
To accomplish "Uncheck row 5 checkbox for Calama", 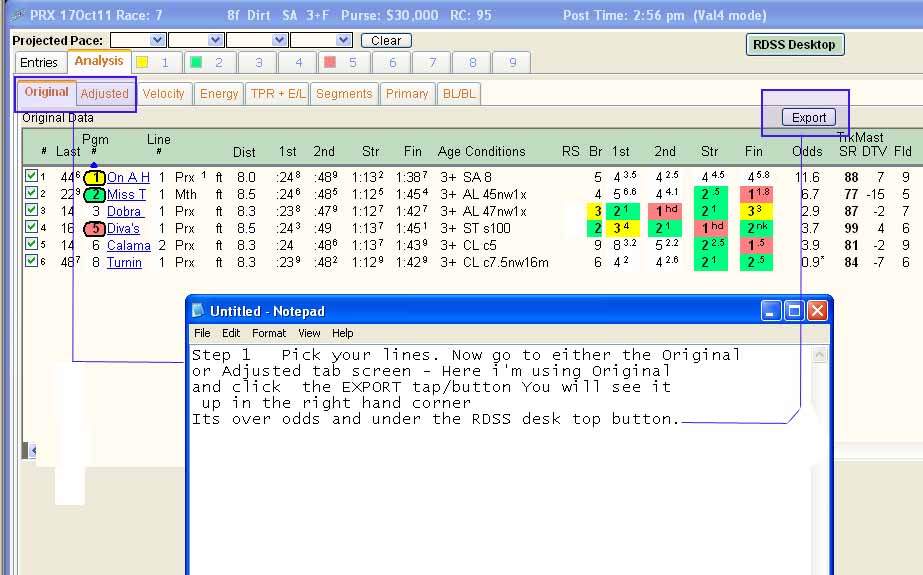I will [x=31, y=244].
